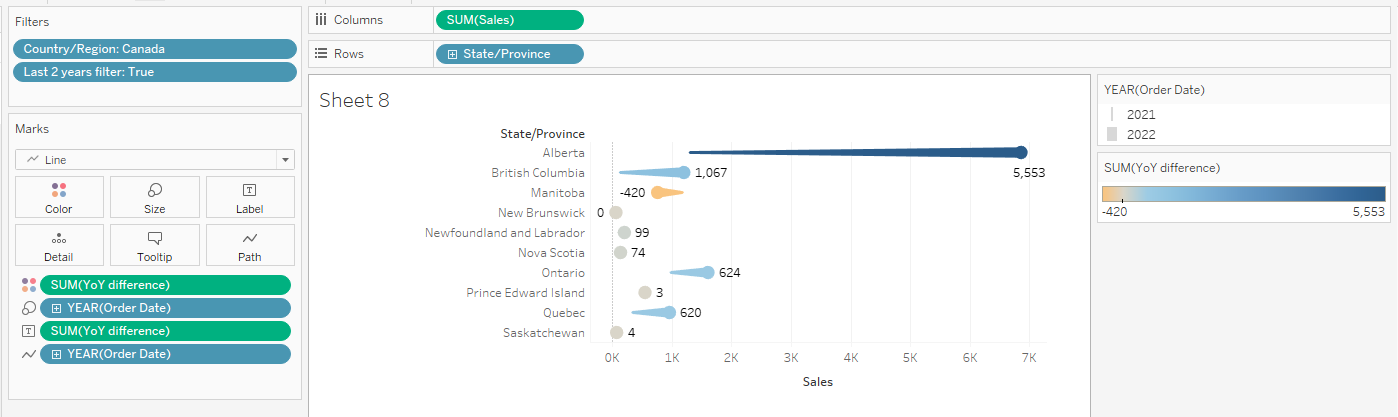The width and height of the screenshot is (1398, 417).
Task: Open the Label marks card
Action: (249, 197)
